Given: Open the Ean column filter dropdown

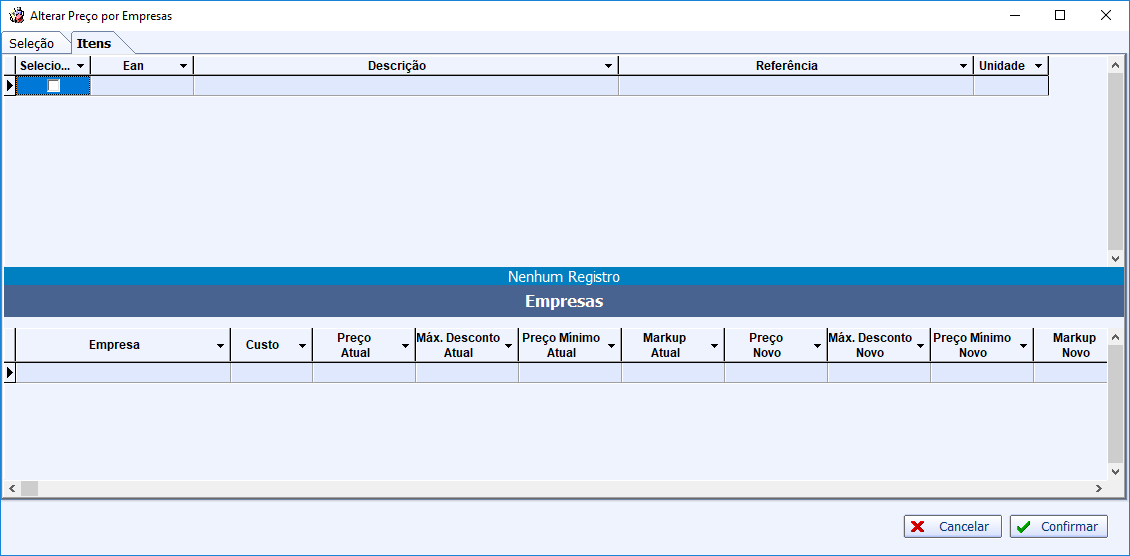Looking at the screenshot, I should coord(183,66).
